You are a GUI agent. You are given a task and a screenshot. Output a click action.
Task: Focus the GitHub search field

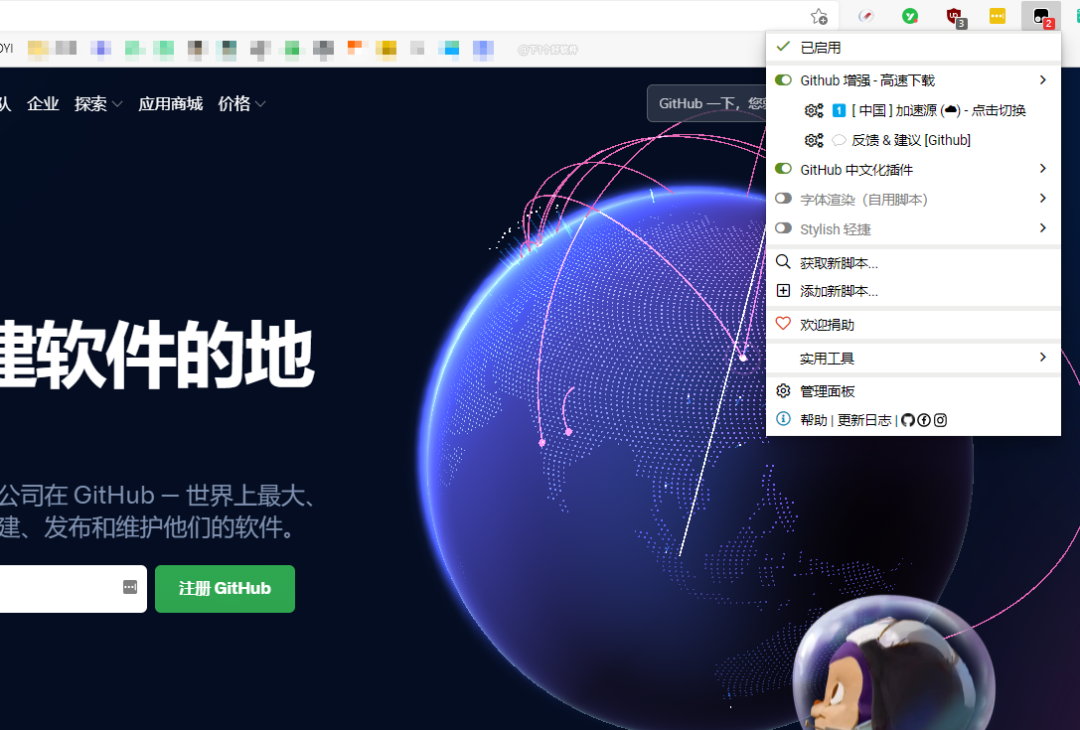tap(707, 103)
